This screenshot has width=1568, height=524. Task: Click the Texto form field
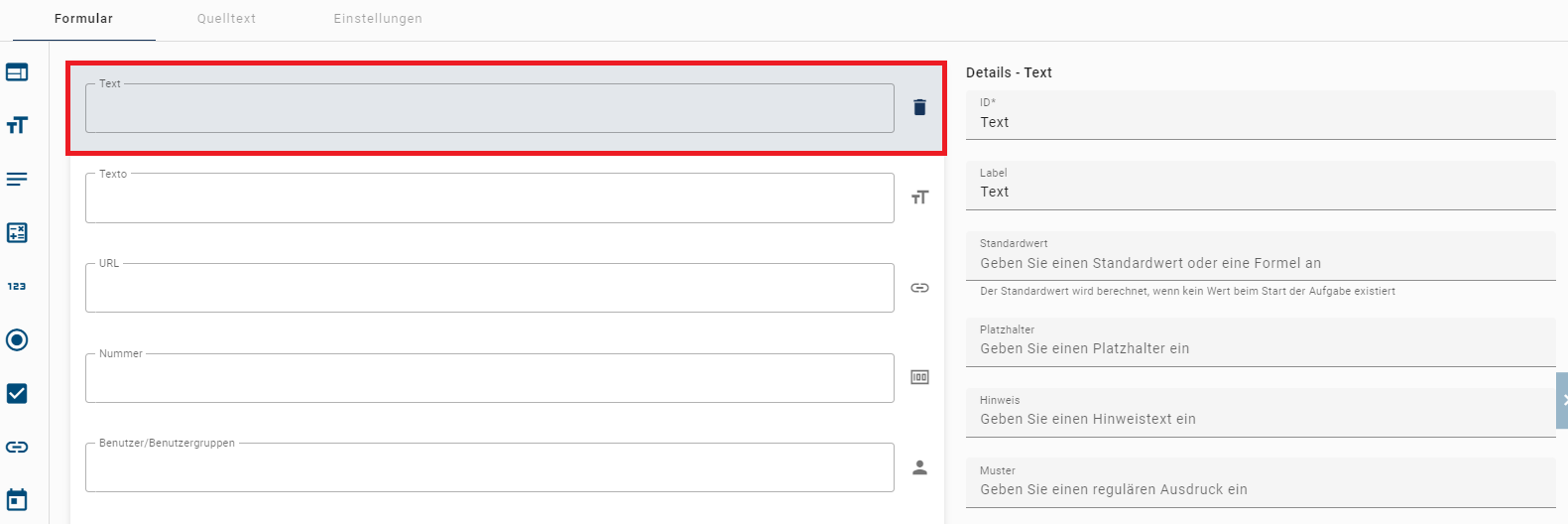(x=489, y=198)
